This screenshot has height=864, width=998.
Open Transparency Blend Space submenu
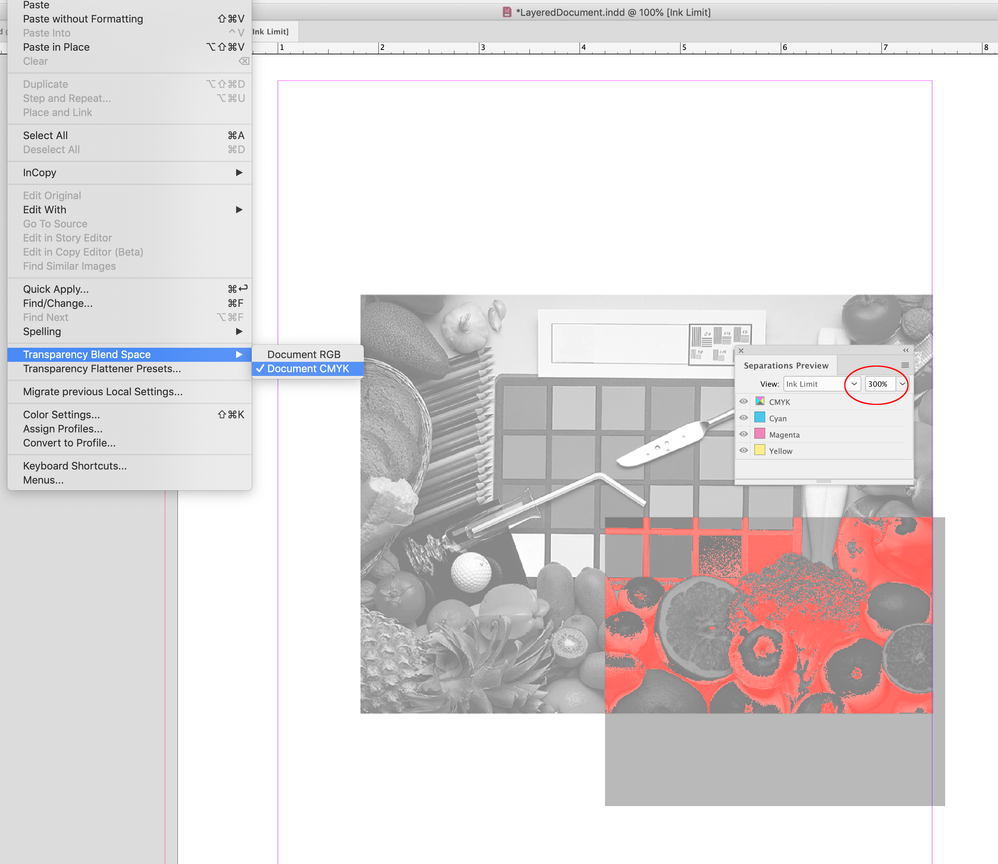click(129, 355)
